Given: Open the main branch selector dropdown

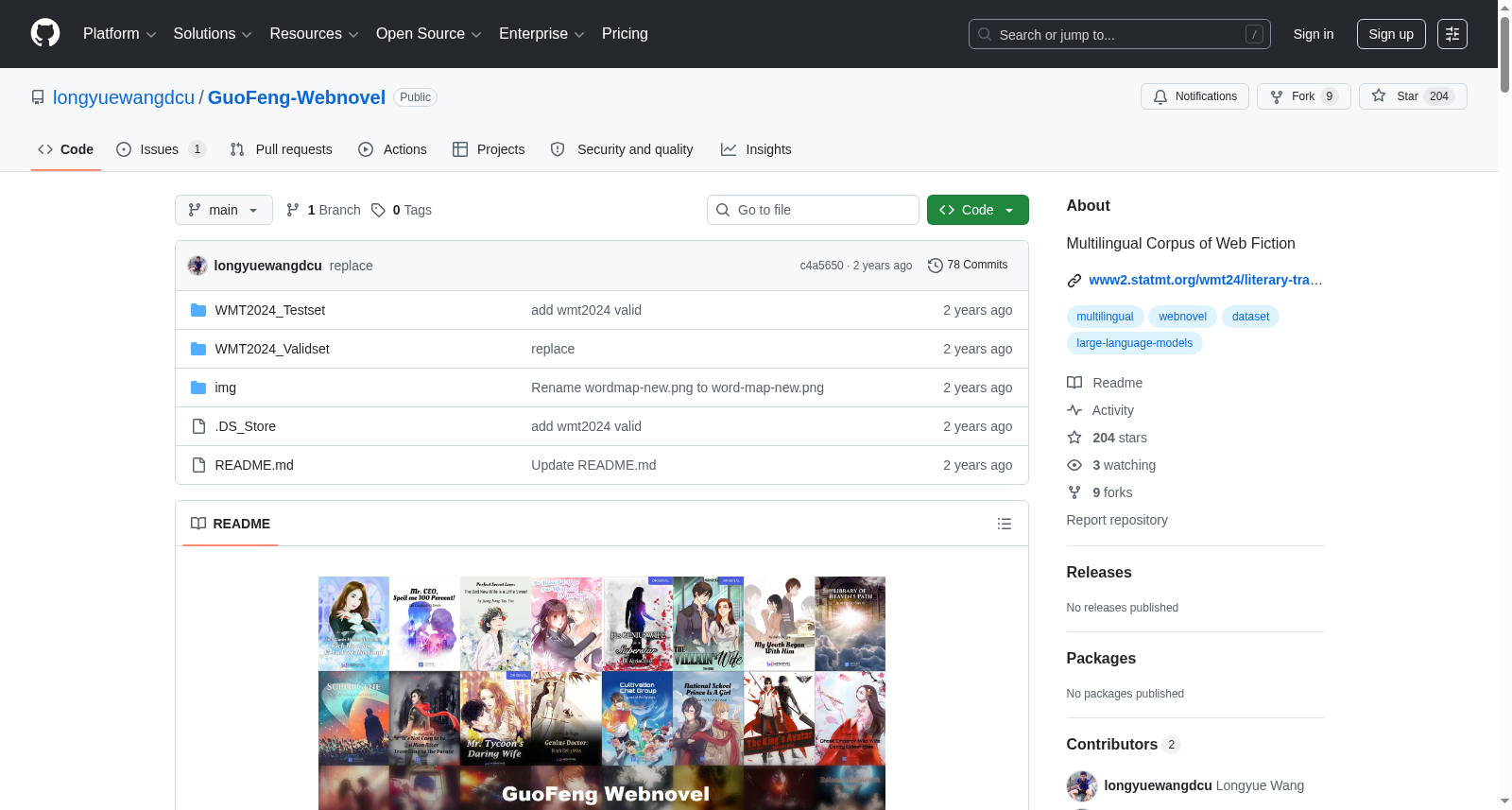Looking at the screenshot, I should coord(224,210).
